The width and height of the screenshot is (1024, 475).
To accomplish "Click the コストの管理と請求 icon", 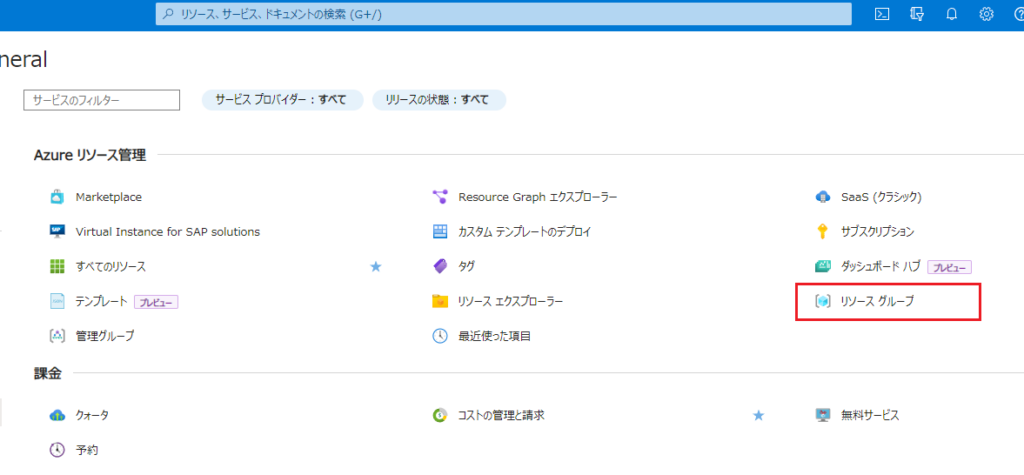I will pos(440,415).
